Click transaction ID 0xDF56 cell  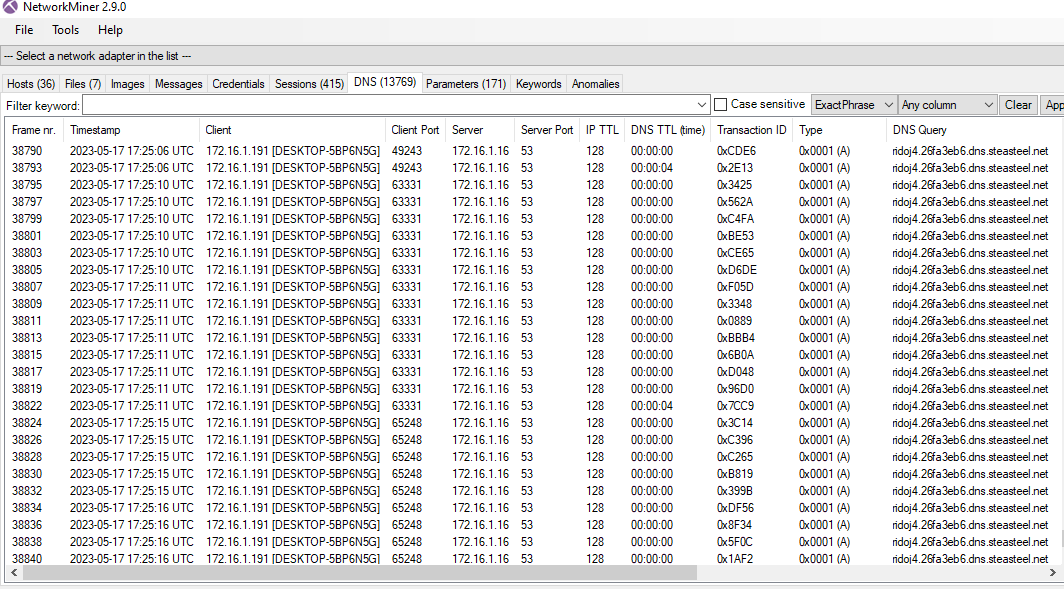[736, 508]
